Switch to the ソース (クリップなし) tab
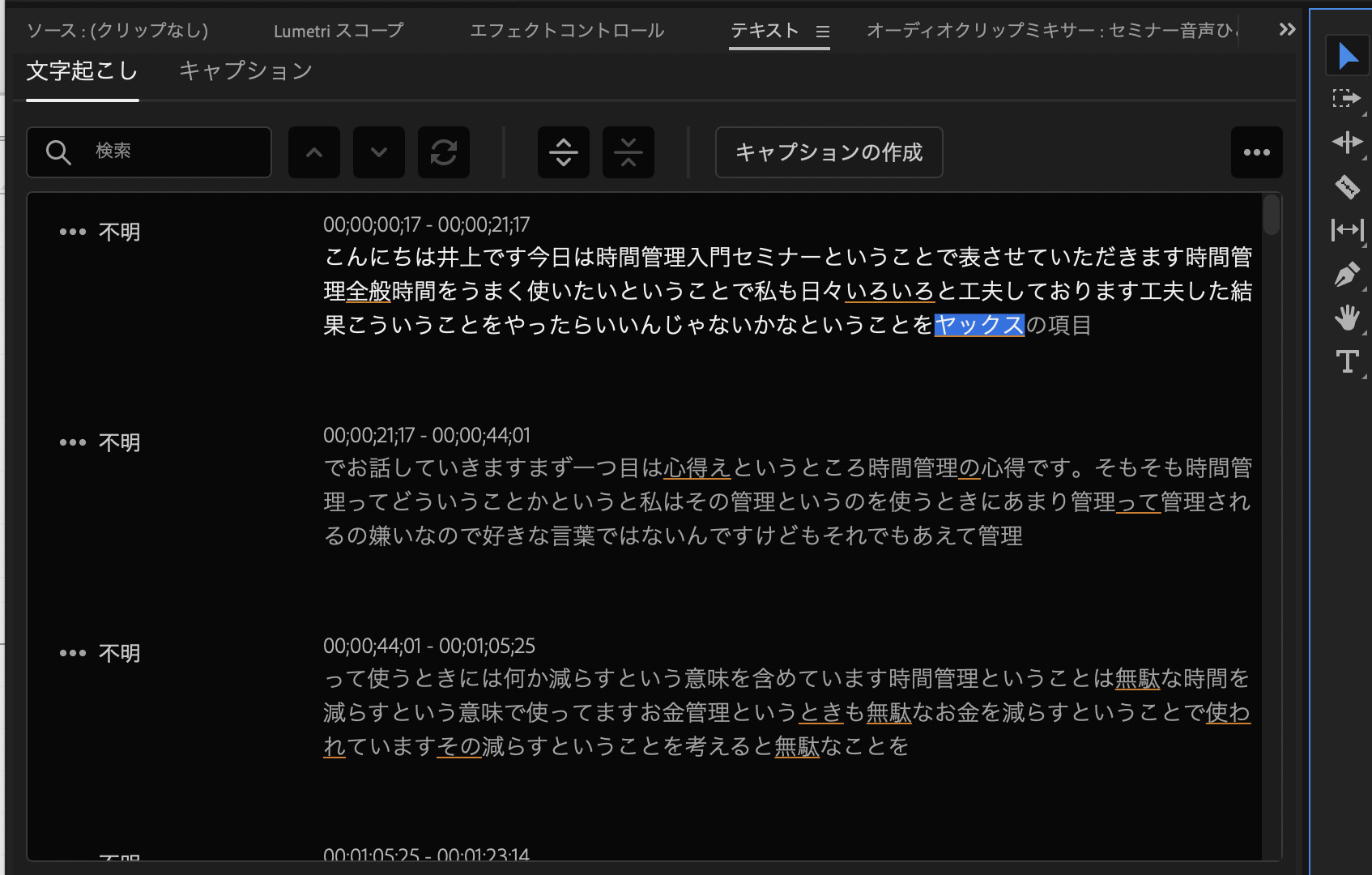Image resolution: width=1372 pixels, height=875 pixels. pyautogui.click(x=117, y=31)
